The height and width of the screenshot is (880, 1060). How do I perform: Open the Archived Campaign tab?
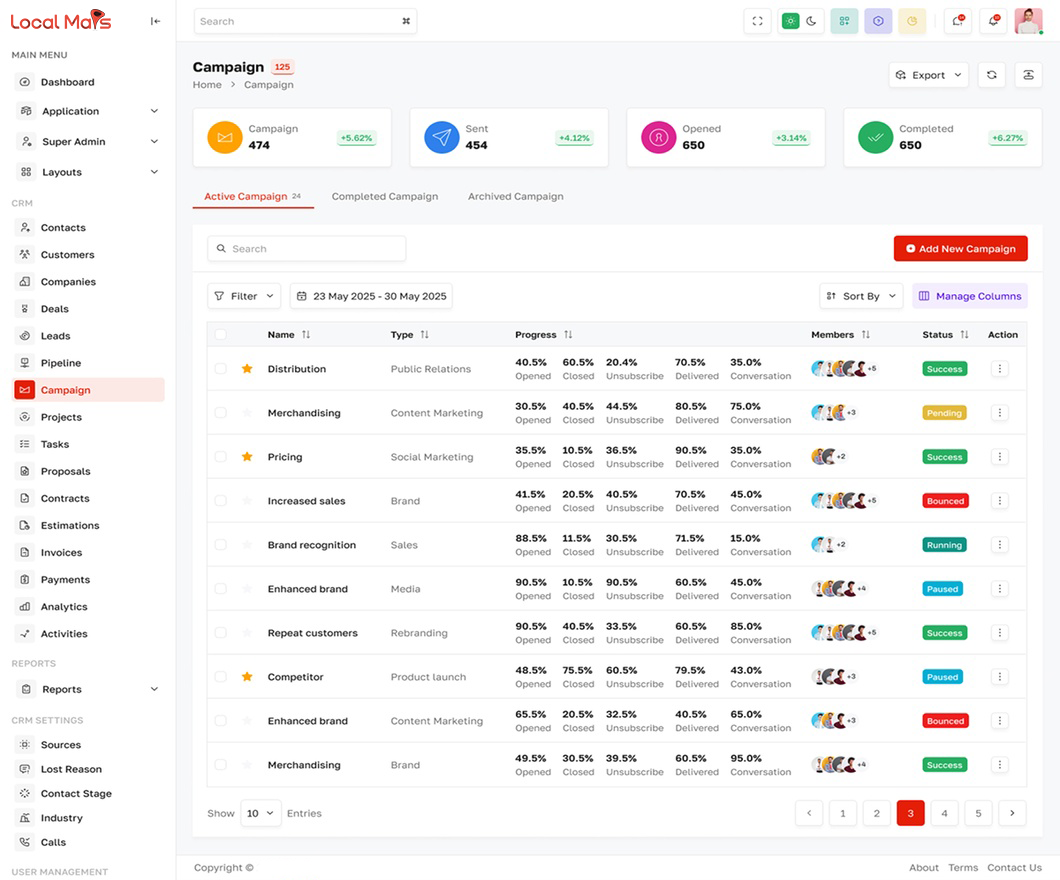tap(516, 196)
